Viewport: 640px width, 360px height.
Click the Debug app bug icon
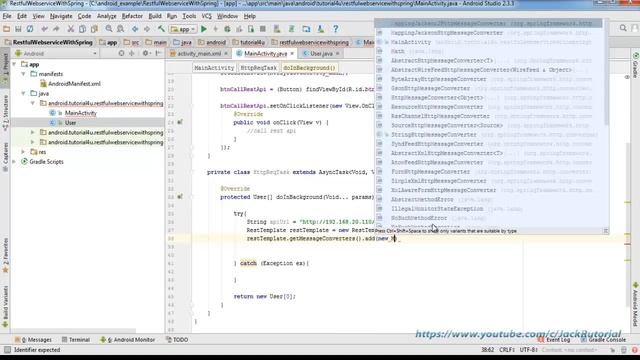[x=227, y=29]
